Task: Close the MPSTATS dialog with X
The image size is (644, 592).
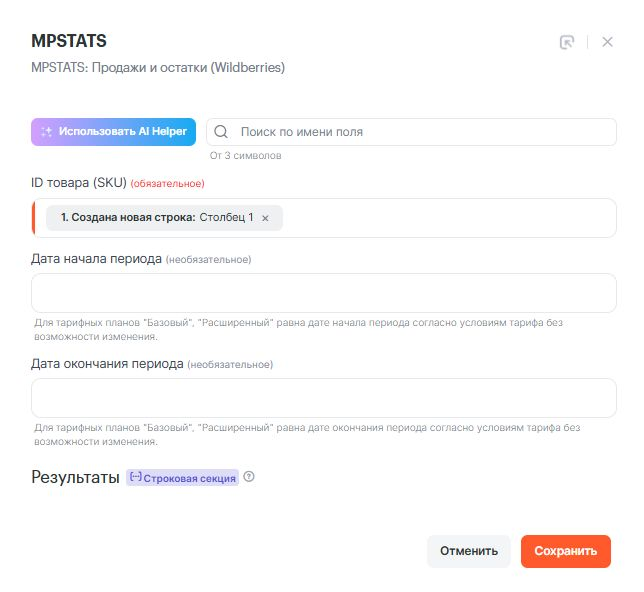Action: point(607,42)
